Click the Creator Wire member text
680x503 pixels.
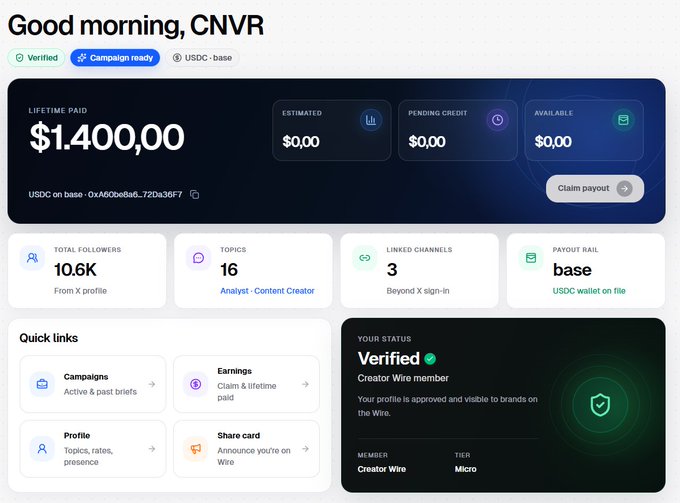(x=403, y=378)
